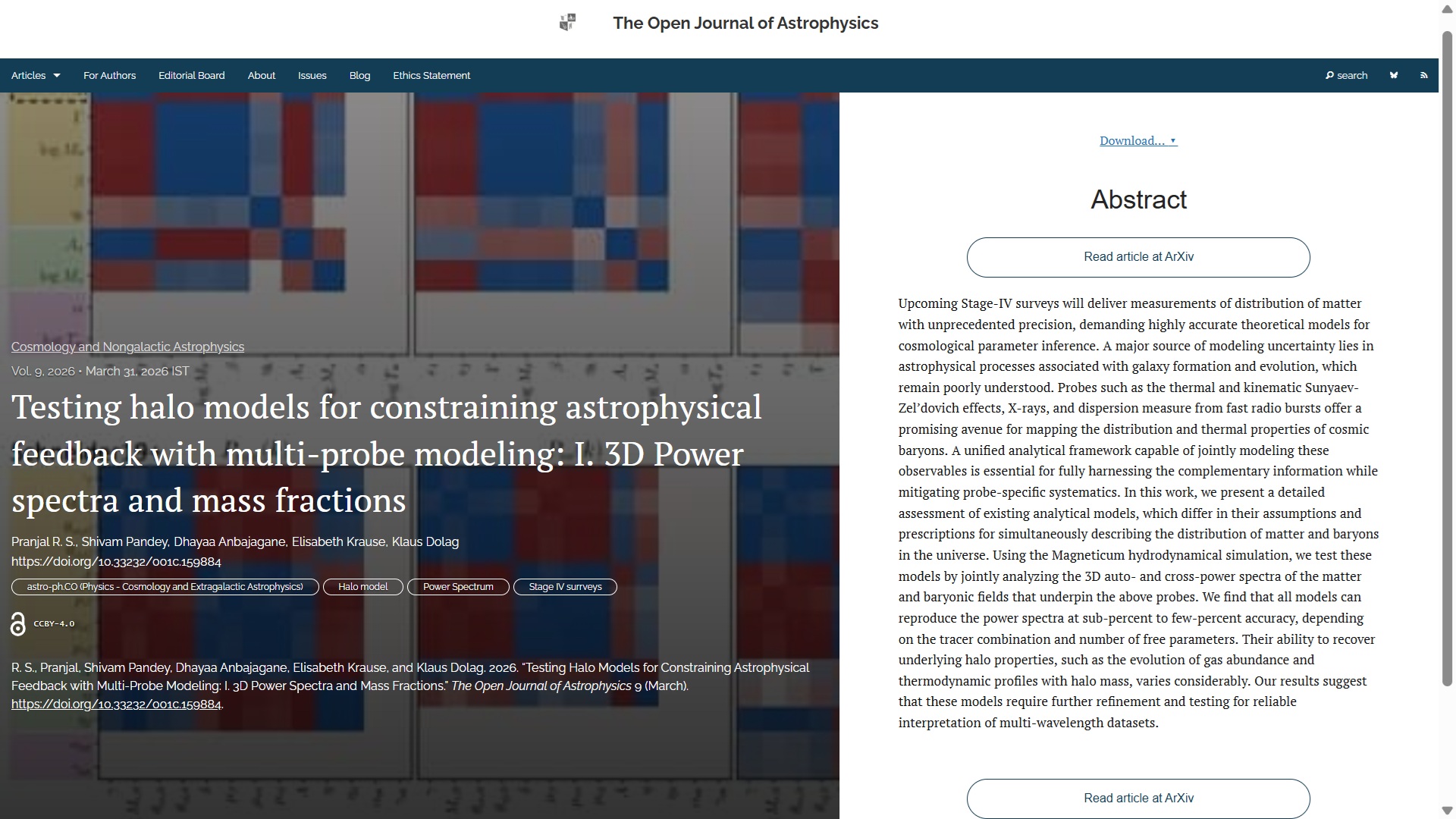Open the RSS feed icon

click(1423, 76)
